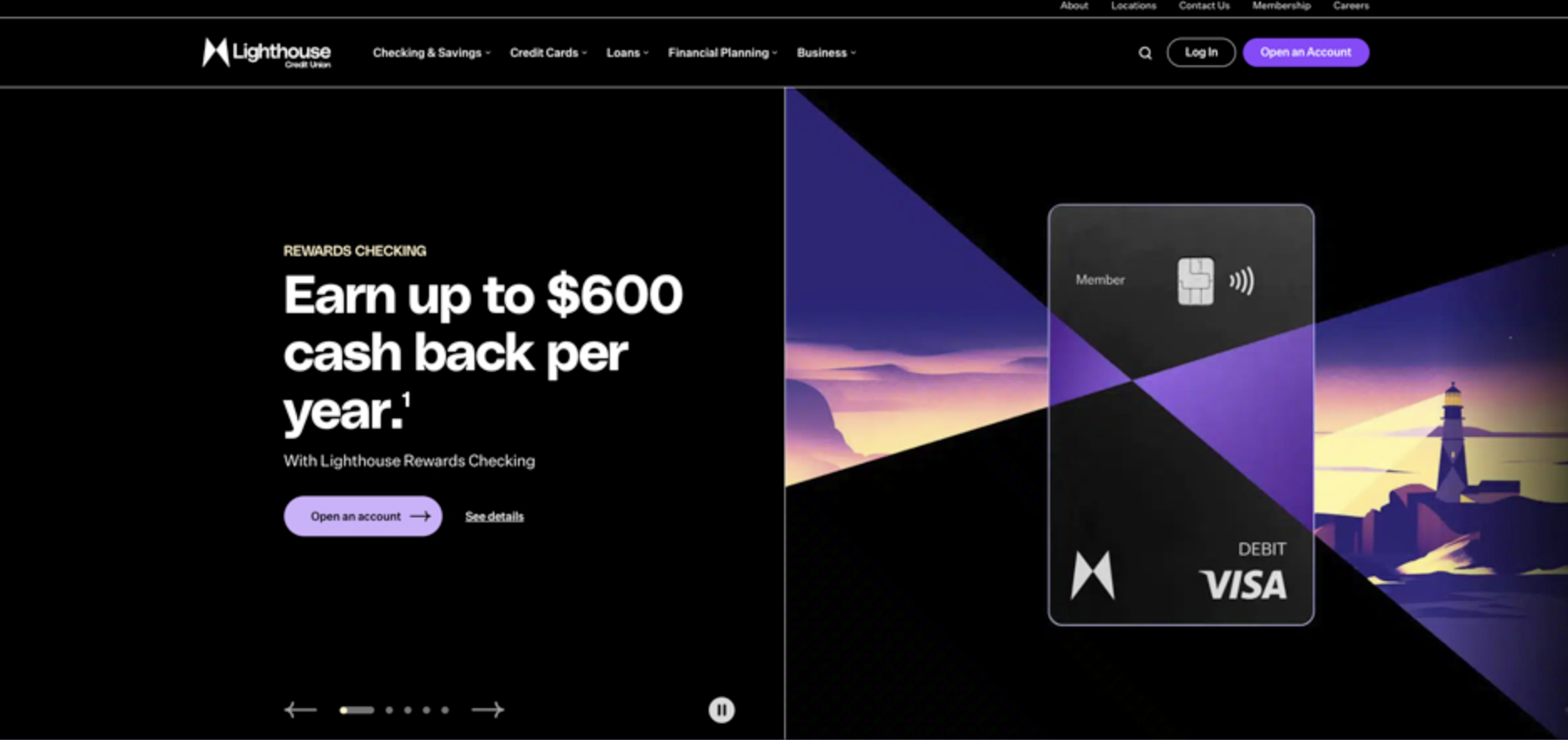Click the active carousel progress indicator

[x=356, y=710]
